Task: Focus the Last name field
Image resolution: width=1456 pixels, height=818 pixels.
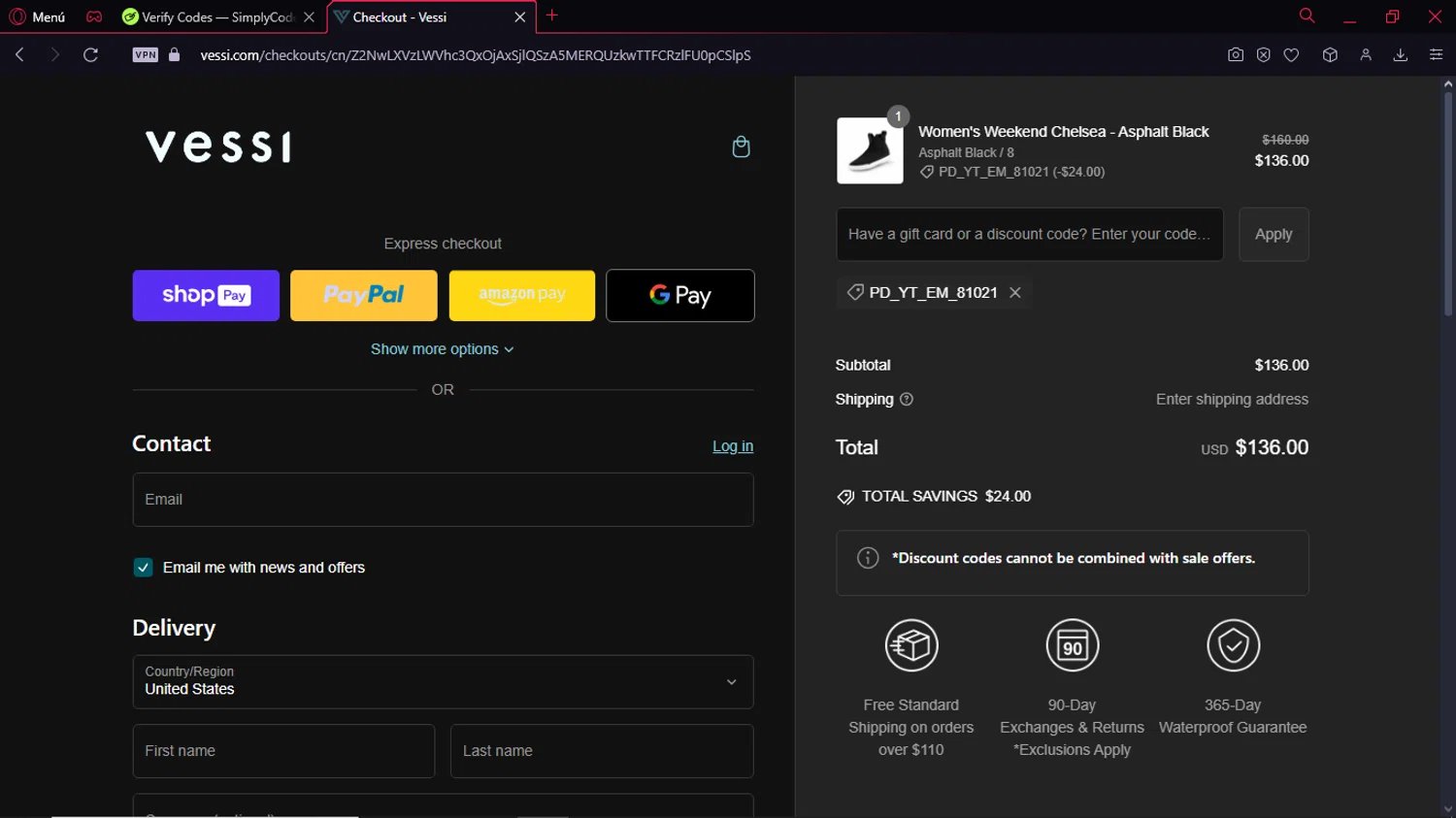Action: 602,751
